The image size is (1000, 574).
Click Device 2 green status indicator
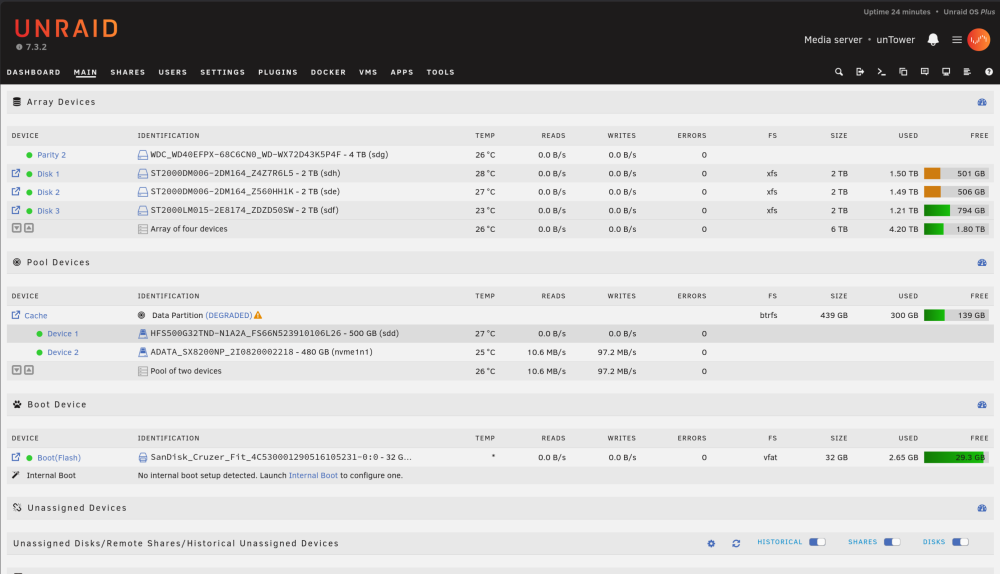pyautogui.click(x=40, y=352)
